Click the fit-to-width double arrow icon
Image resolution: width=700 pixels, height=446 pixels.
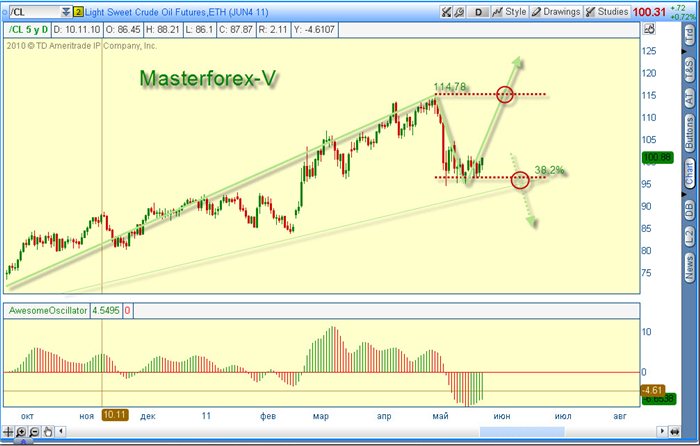click(675, 432)
